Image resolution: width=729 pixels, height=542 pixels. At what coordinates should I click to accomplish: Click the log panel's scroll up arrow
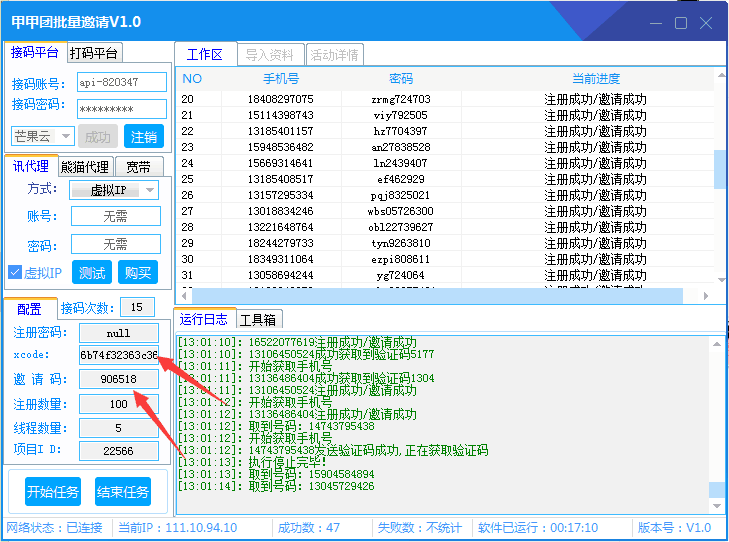point(716,344)
